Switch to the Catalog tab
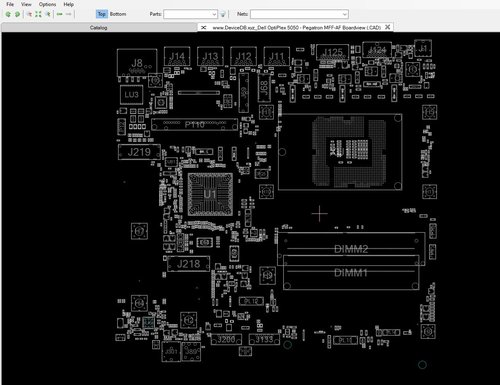500x385 pixels. click(x=98, y=28)
